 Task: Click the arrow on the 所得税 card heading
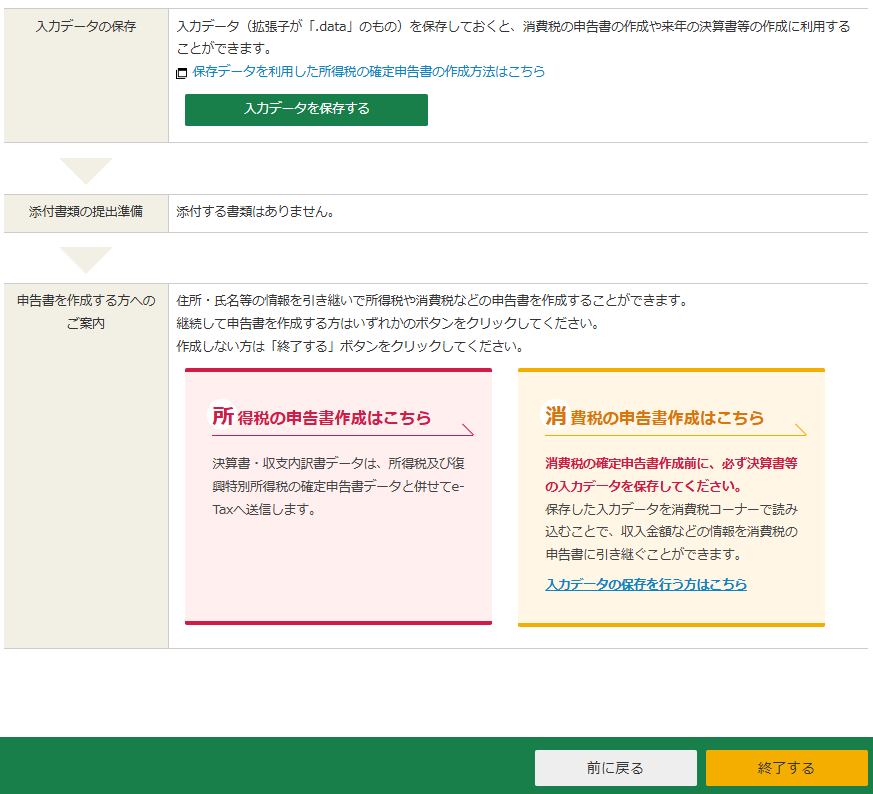coord(467,430)
